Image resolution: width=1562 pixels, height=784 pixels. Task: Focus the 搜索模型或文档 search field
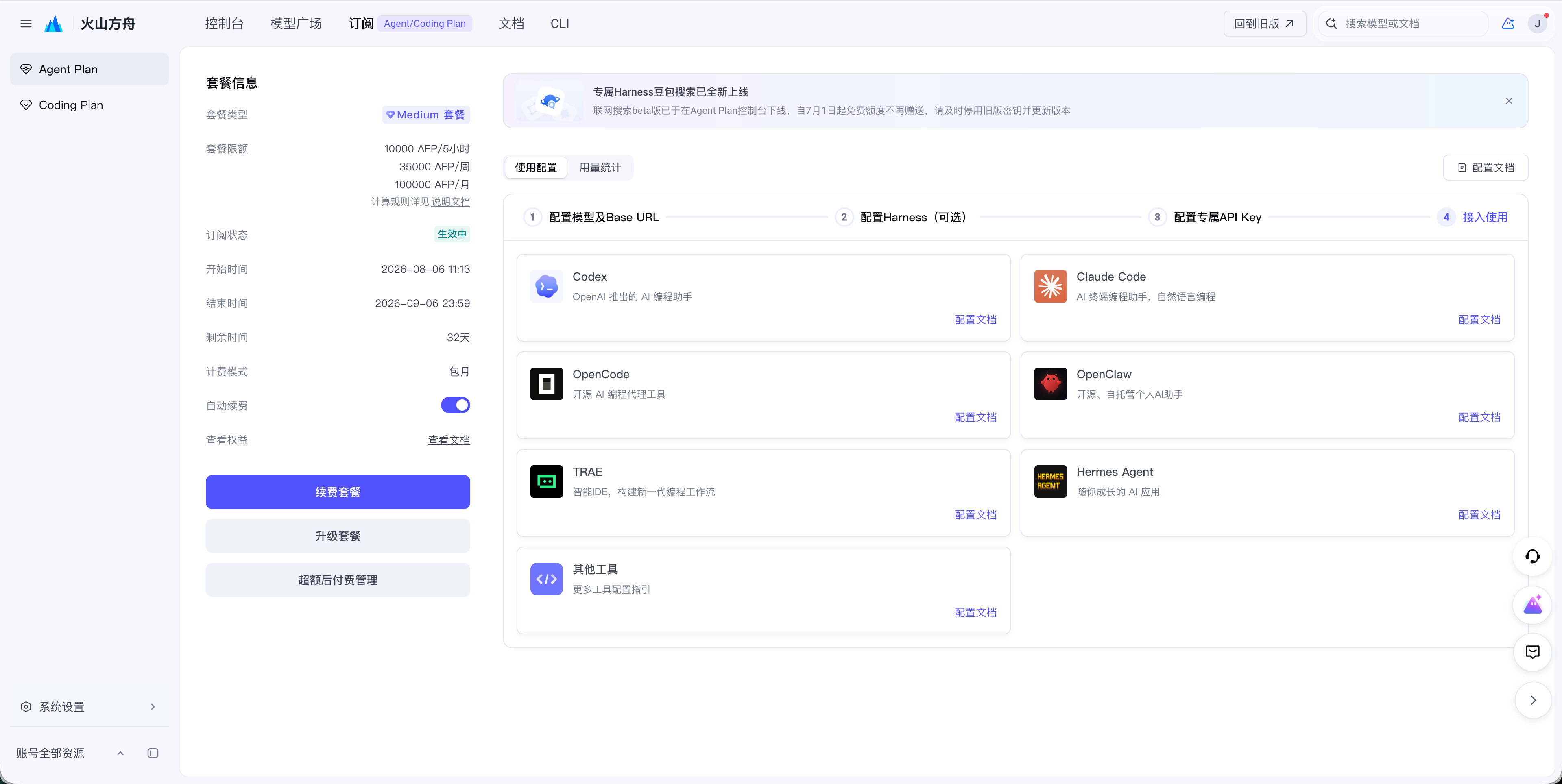tap(1403, 24)
